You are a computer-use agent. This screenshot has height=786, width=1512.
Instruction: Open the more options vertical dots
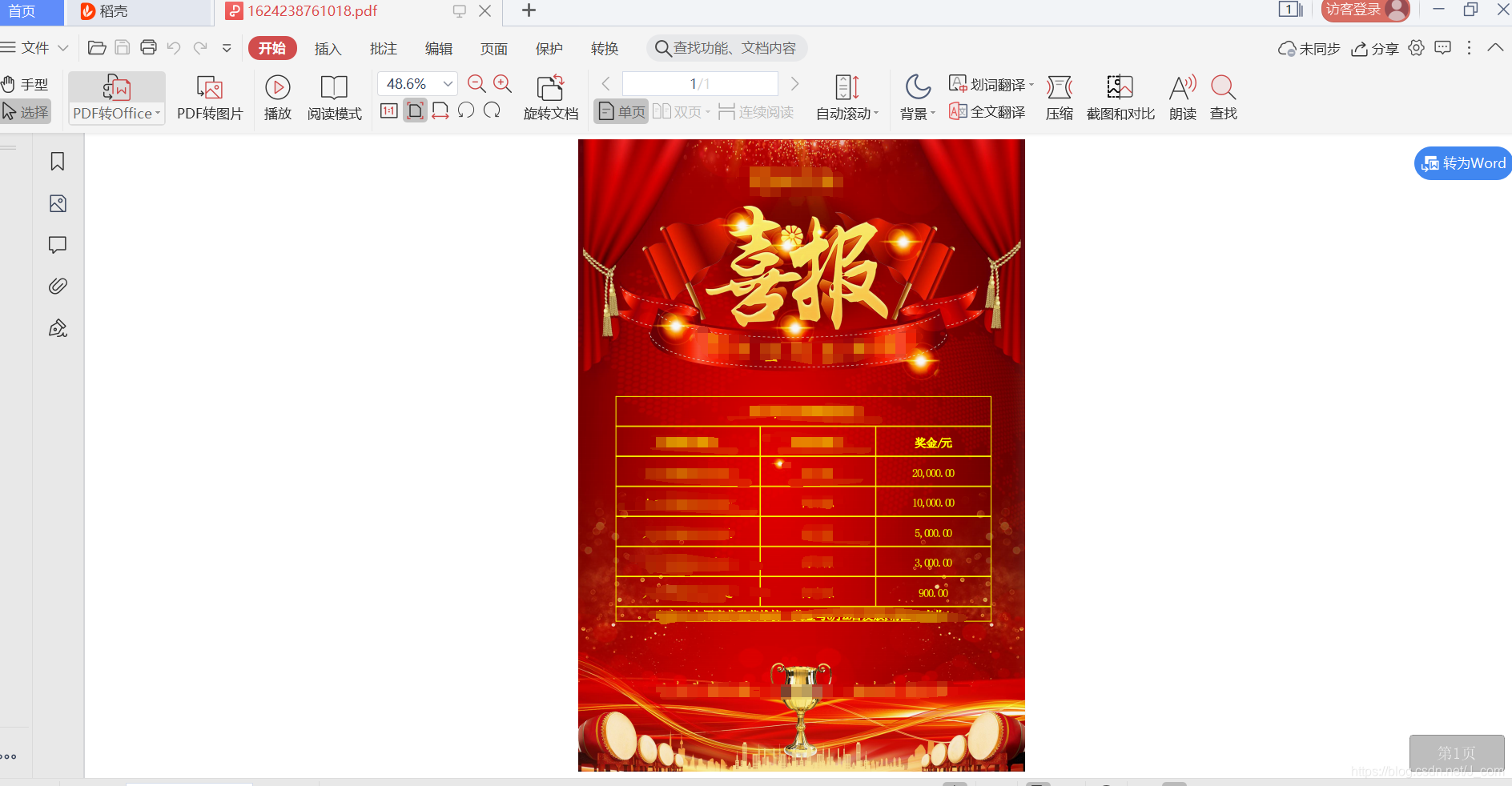click(x=1469, y=48)
